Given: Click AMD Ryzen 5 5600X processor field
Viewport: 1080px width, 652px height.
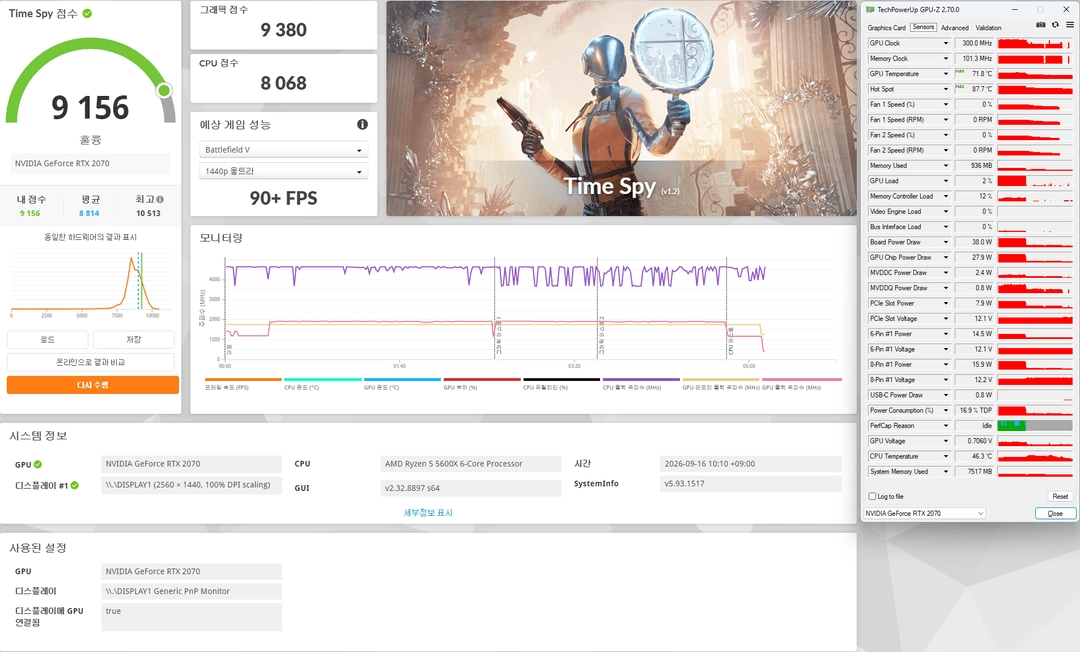Looking at the screenshot, I should [471, 464].
